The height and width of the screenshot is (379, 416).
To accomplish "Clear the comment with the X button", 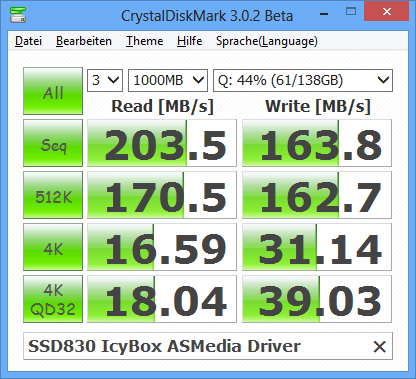I will pyautogui.click(x=380, y=347).
